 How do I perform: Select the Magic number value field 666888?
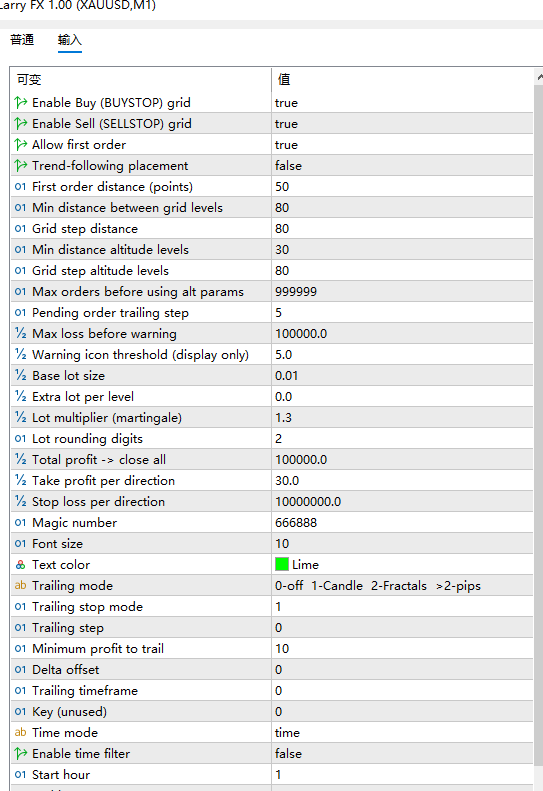click(402, 523)
